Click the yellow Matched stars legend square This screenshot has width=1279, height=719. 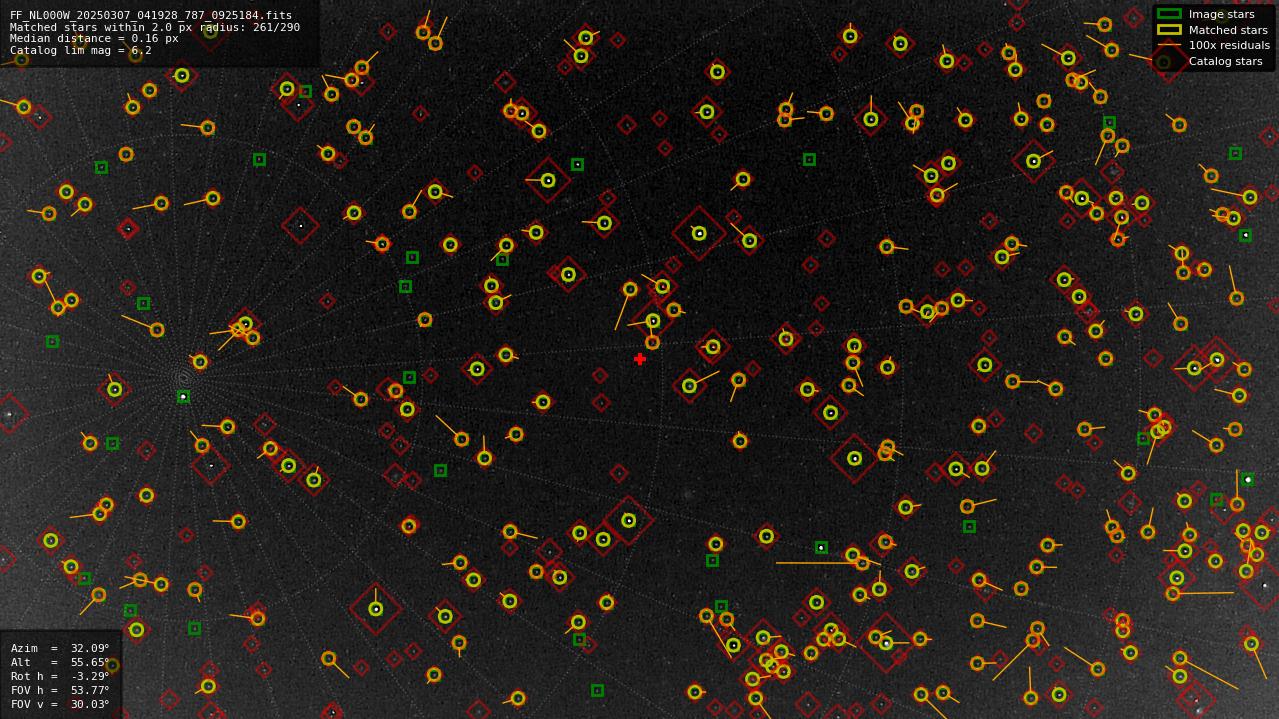(1169, 30)
